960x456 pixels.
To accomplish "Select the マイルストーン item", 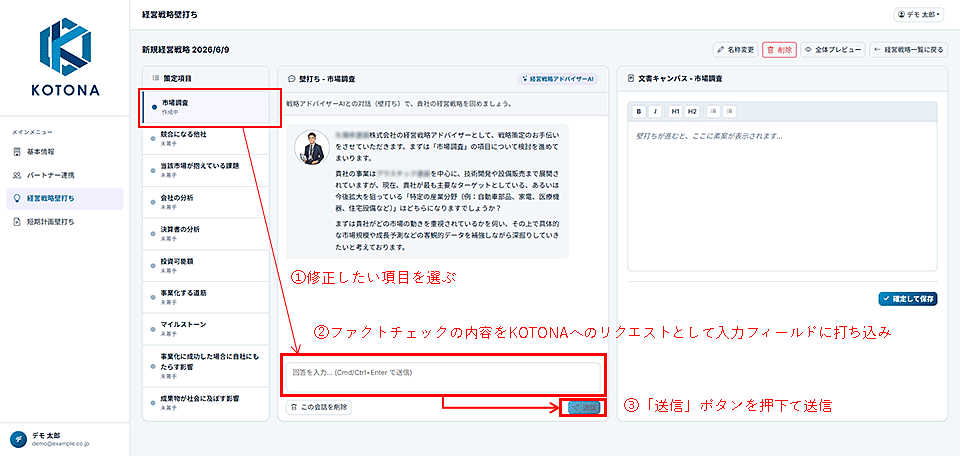I will point(205,329).
